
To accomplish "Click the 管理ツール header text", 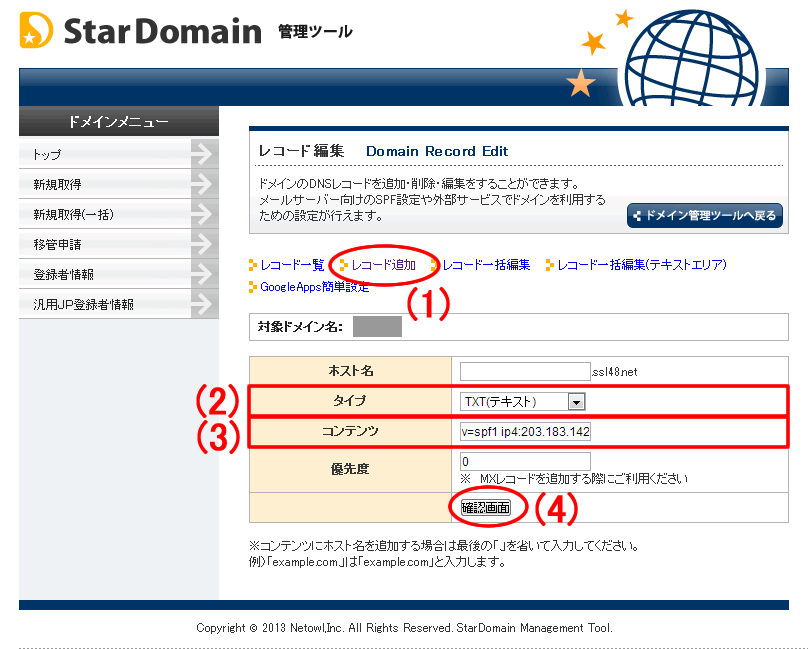I will point(315,31).
